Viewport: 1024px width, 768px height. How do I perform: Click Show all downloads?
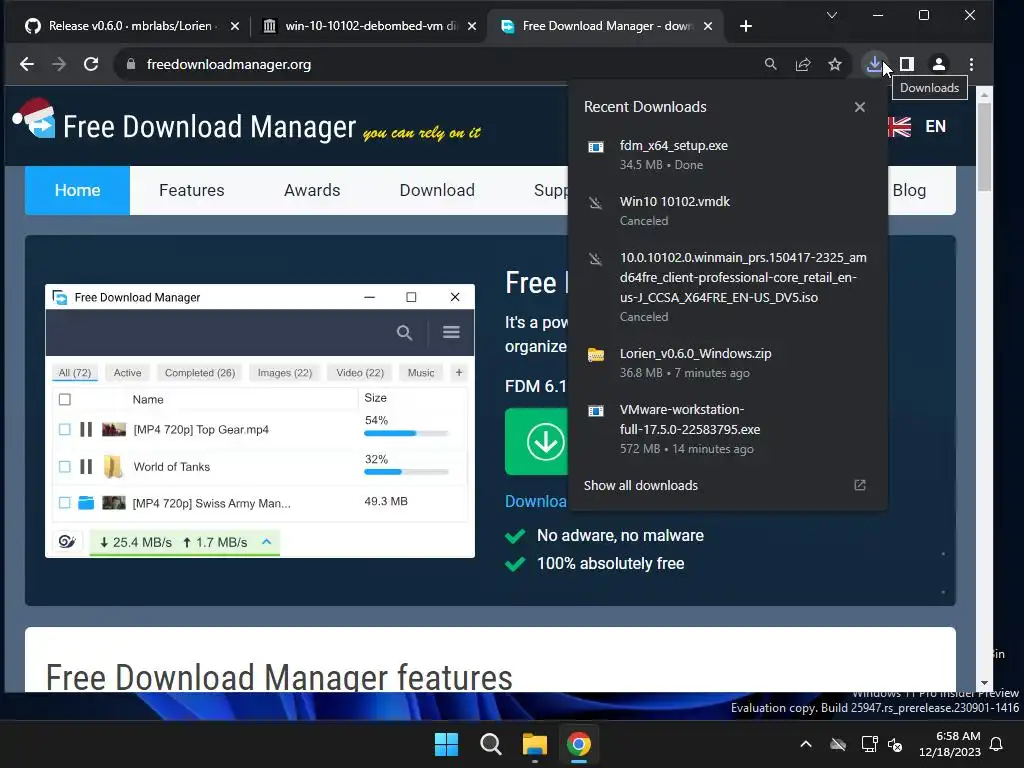(x=641, y=485)
